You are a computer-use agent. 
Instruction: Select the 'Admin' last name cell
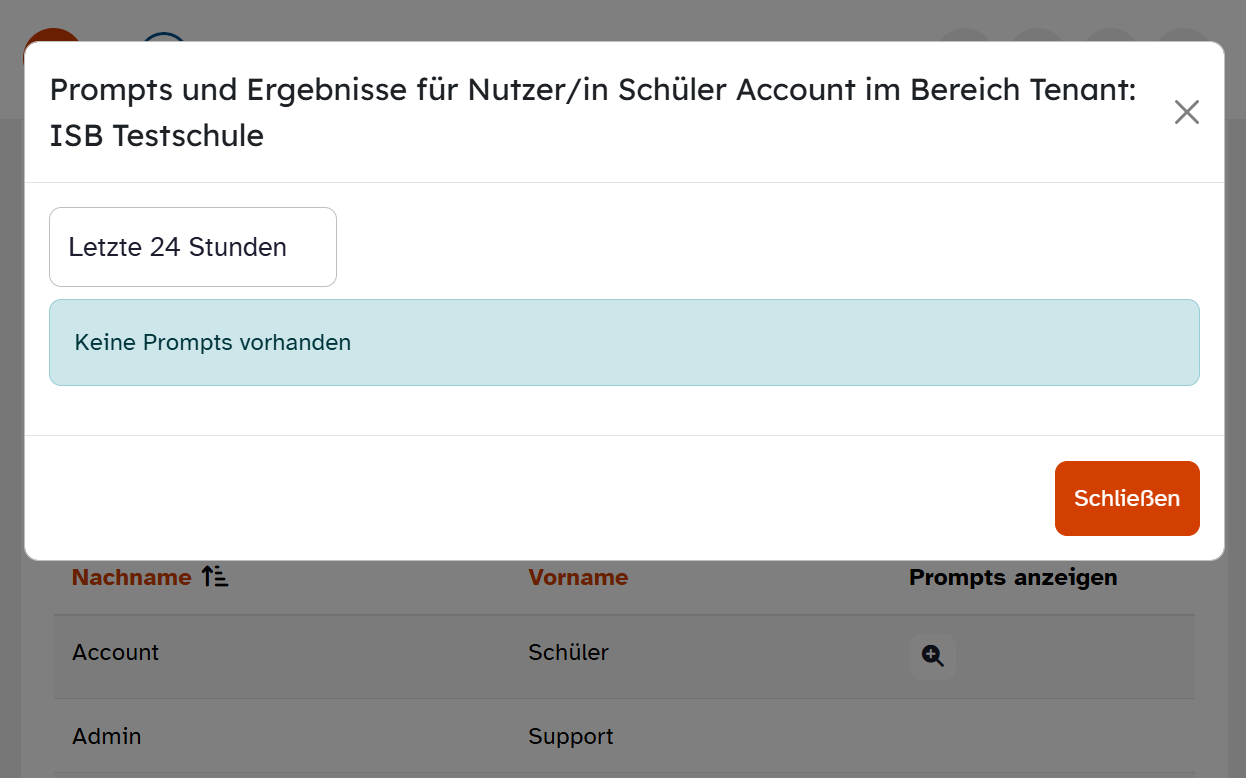click(107, 736)
